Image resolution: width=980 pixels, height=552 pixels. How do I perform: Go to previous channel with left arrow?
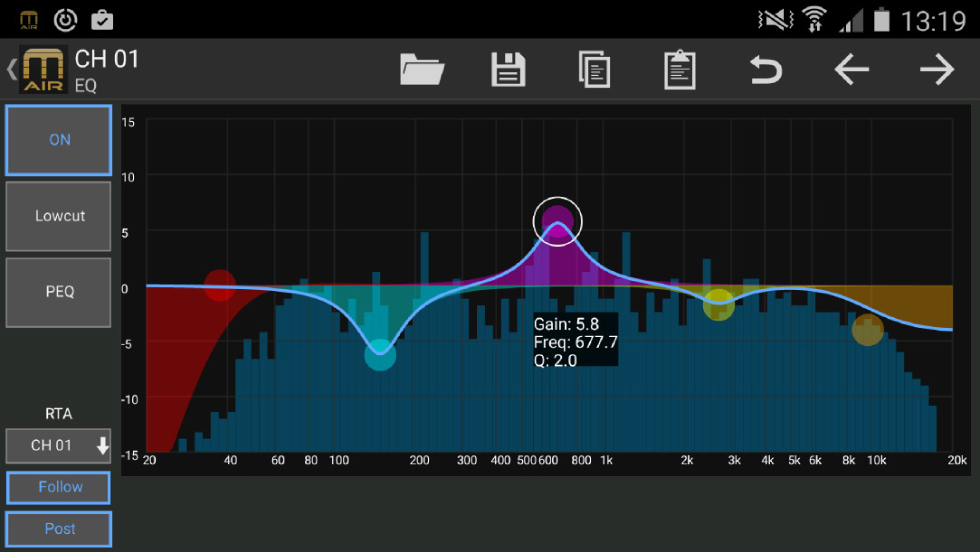coord(851,70)
